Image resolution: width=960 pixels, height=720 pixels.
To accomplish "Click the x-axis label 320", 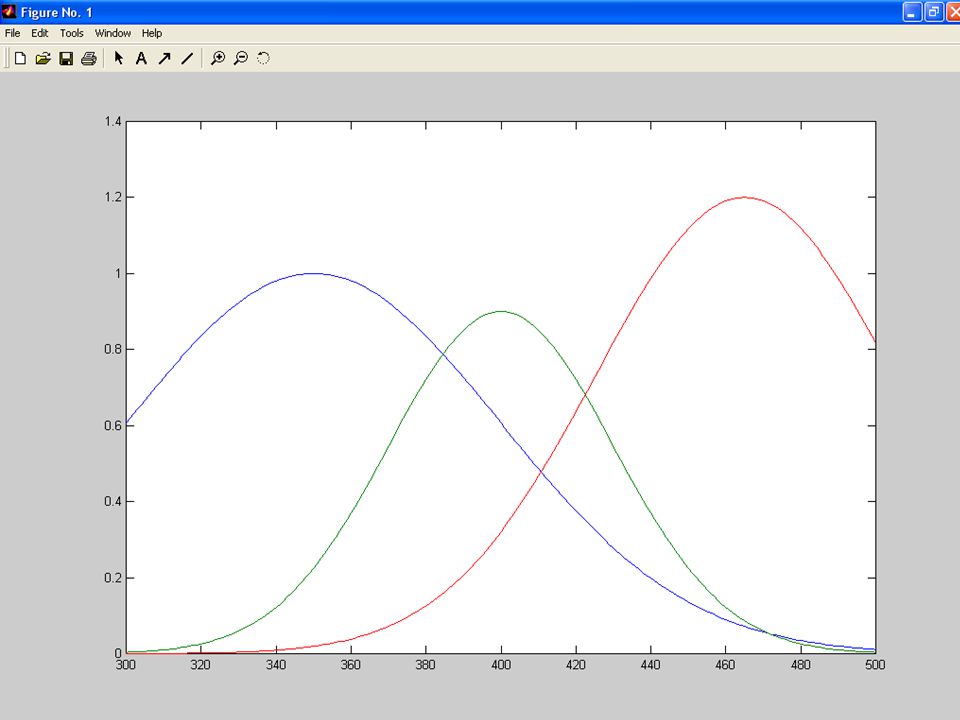I will click(200, 665).
